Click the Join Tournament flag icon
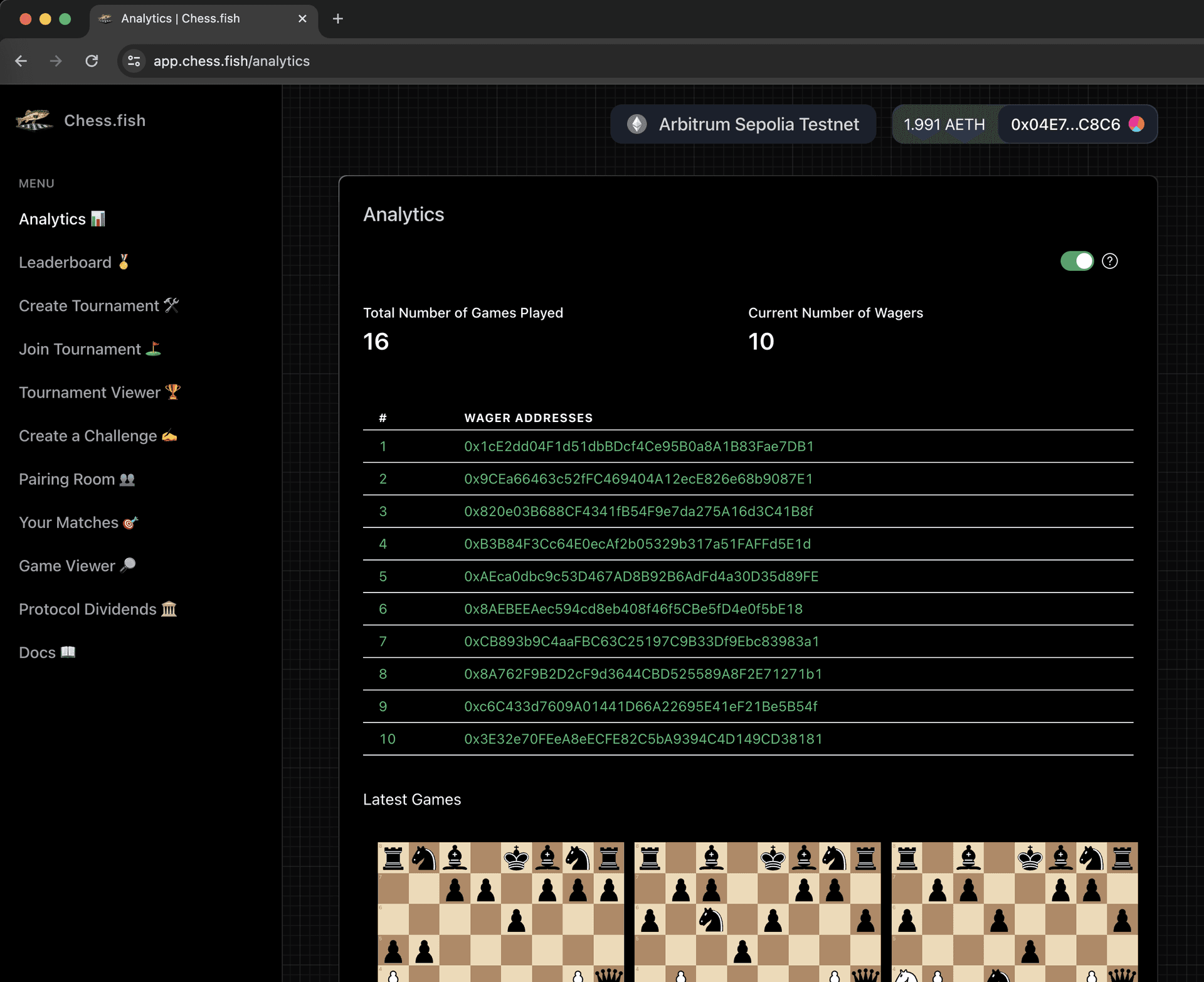The image size is (1204, 982). click(154, 348)
